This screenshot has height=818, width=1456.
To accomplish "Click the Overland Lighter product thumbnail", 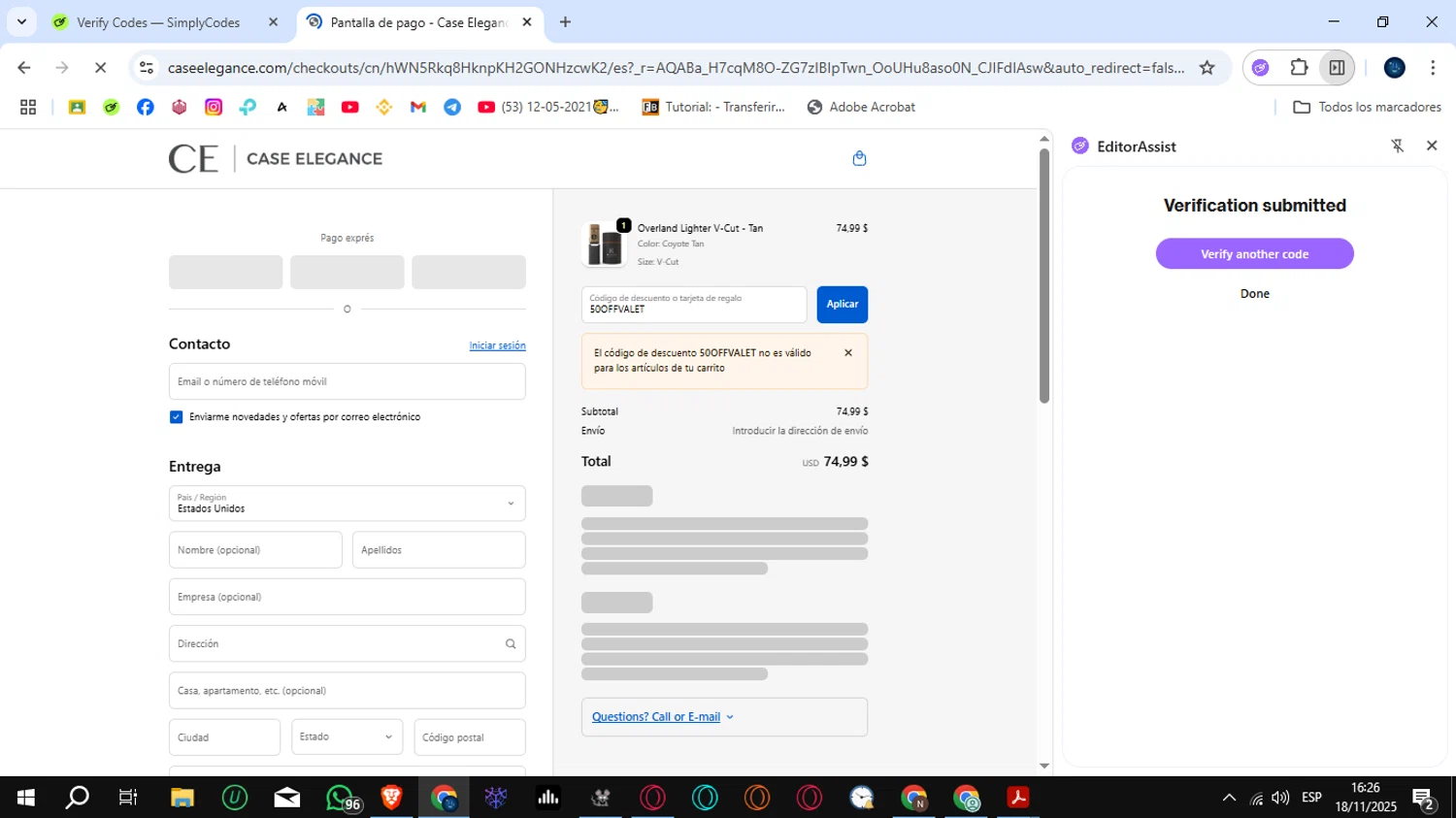I will [604, 245].
